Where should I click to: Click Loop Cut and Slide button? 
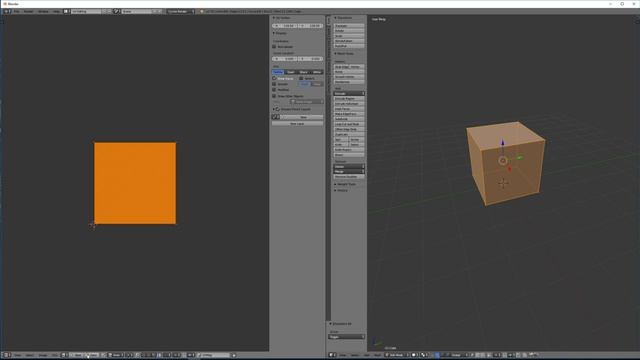pos(349,124)
